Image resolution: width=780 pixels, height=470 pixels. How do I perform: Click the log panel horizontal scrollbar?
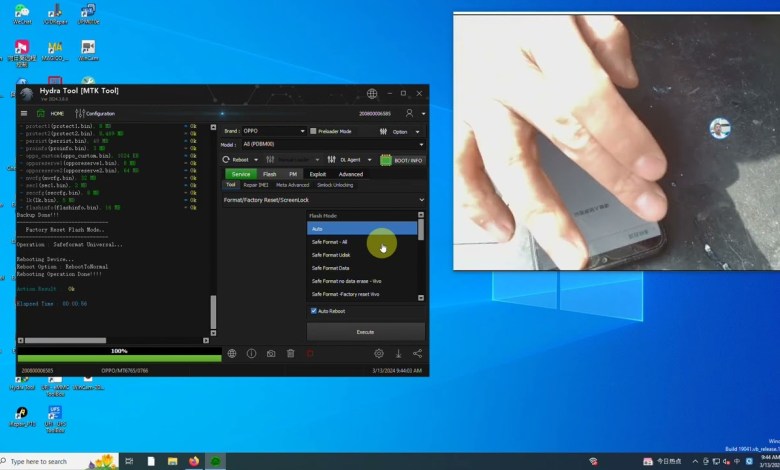pyautogui.click(x=65, y=341)
